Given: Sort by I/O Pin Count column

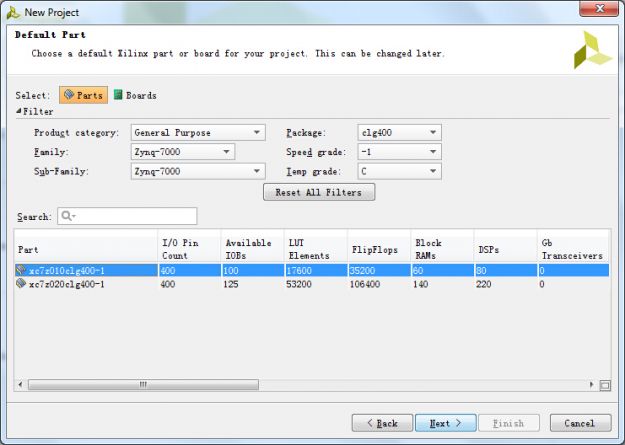Looking at the screenshot, I should tap(189, 249).
